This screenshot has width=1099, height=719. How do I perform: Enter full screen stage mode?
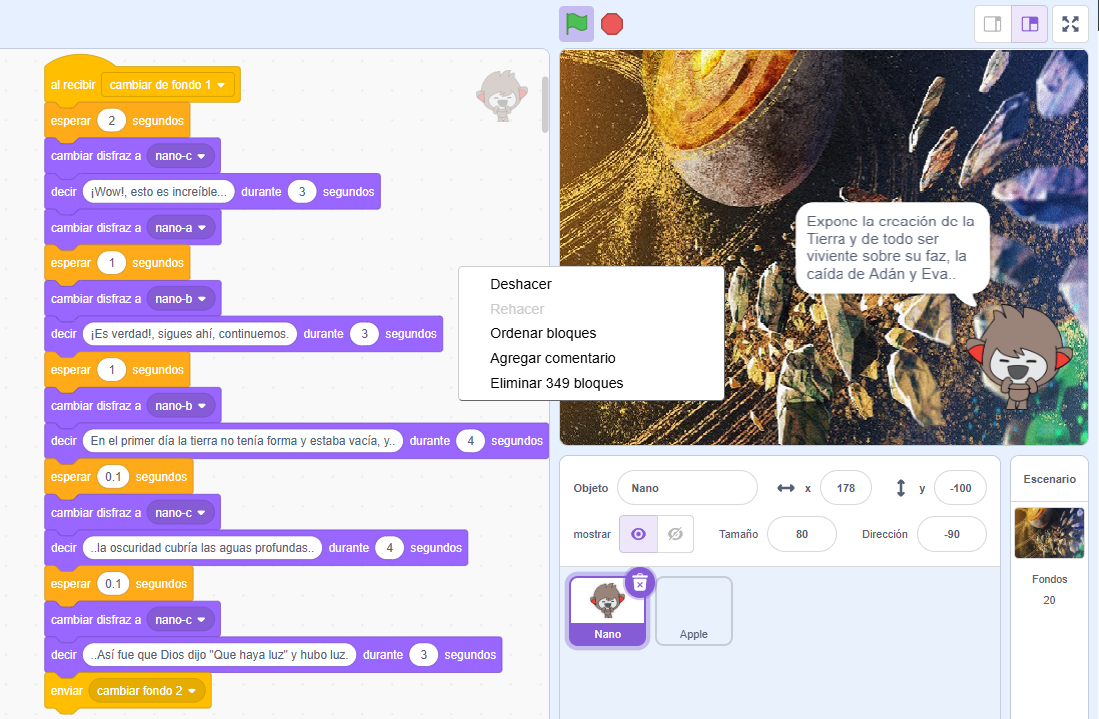(1070, 24)
